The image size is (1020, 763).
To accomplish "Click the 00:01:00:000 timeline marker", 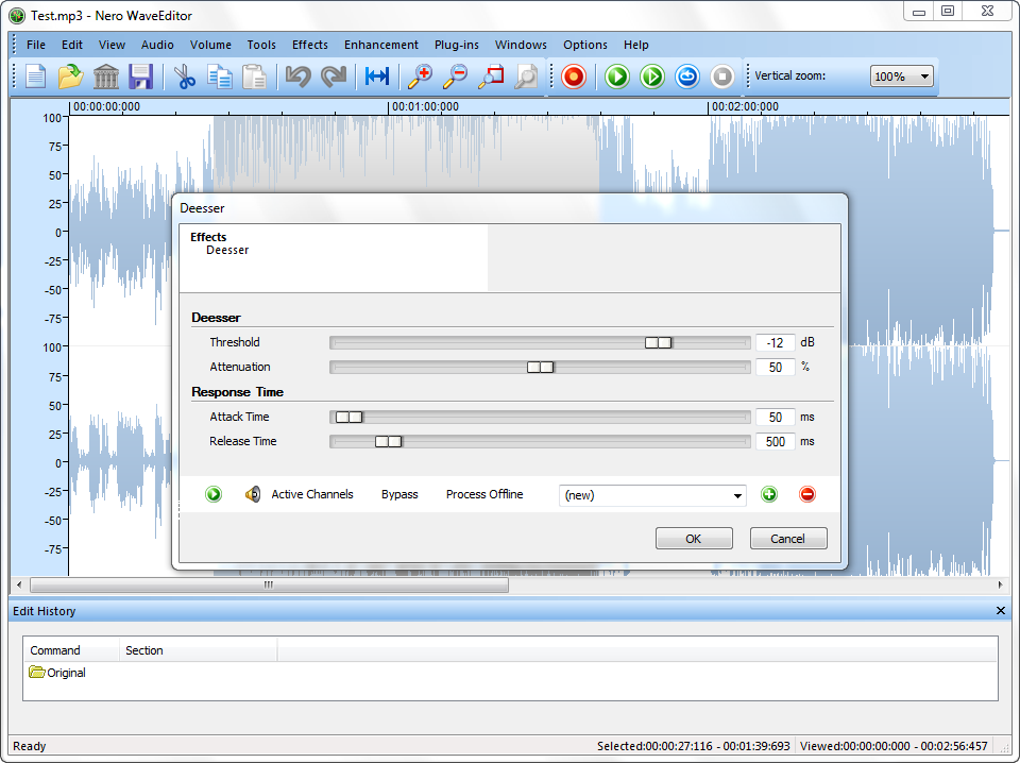I will tap(425, 107).
